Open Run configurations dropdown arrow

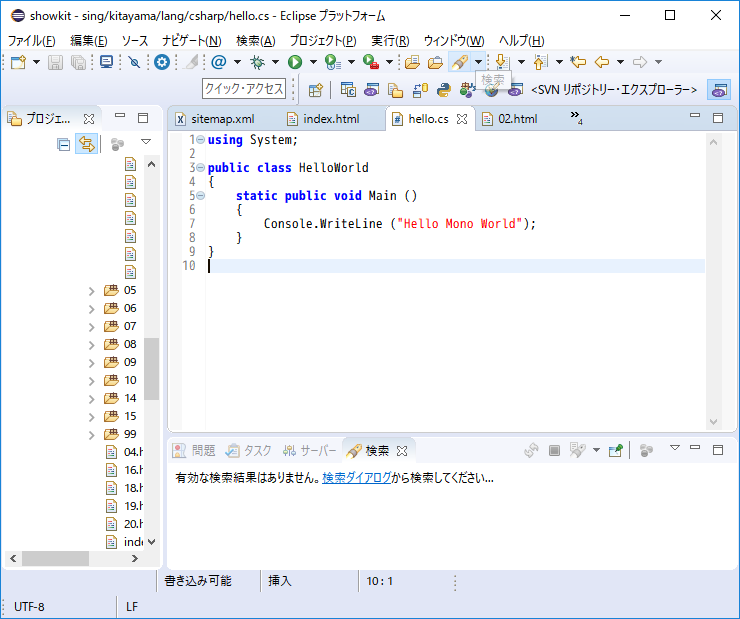[x=313, y=62]
